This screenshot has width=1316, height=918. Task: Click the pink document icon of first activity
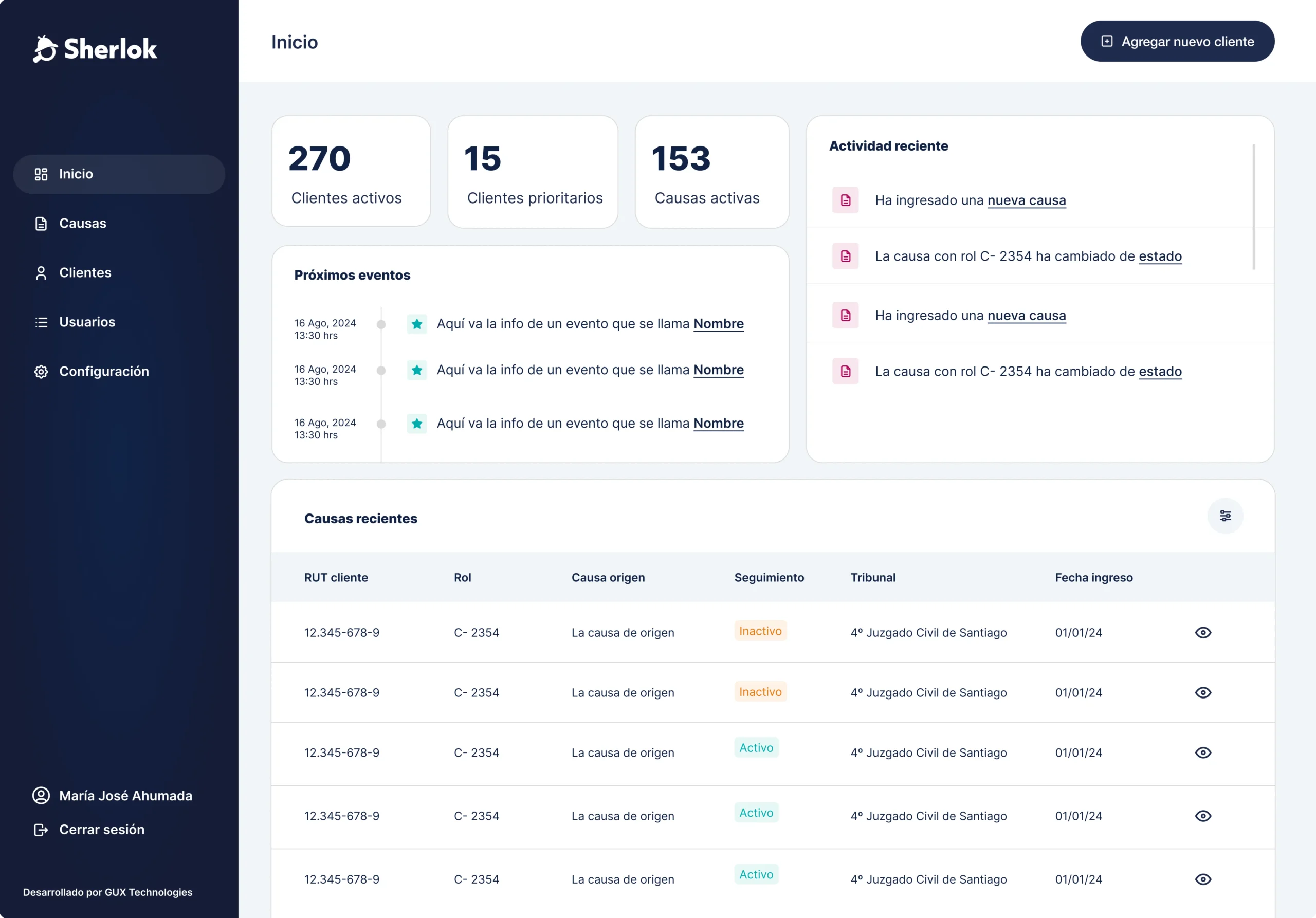coord(846,200)
